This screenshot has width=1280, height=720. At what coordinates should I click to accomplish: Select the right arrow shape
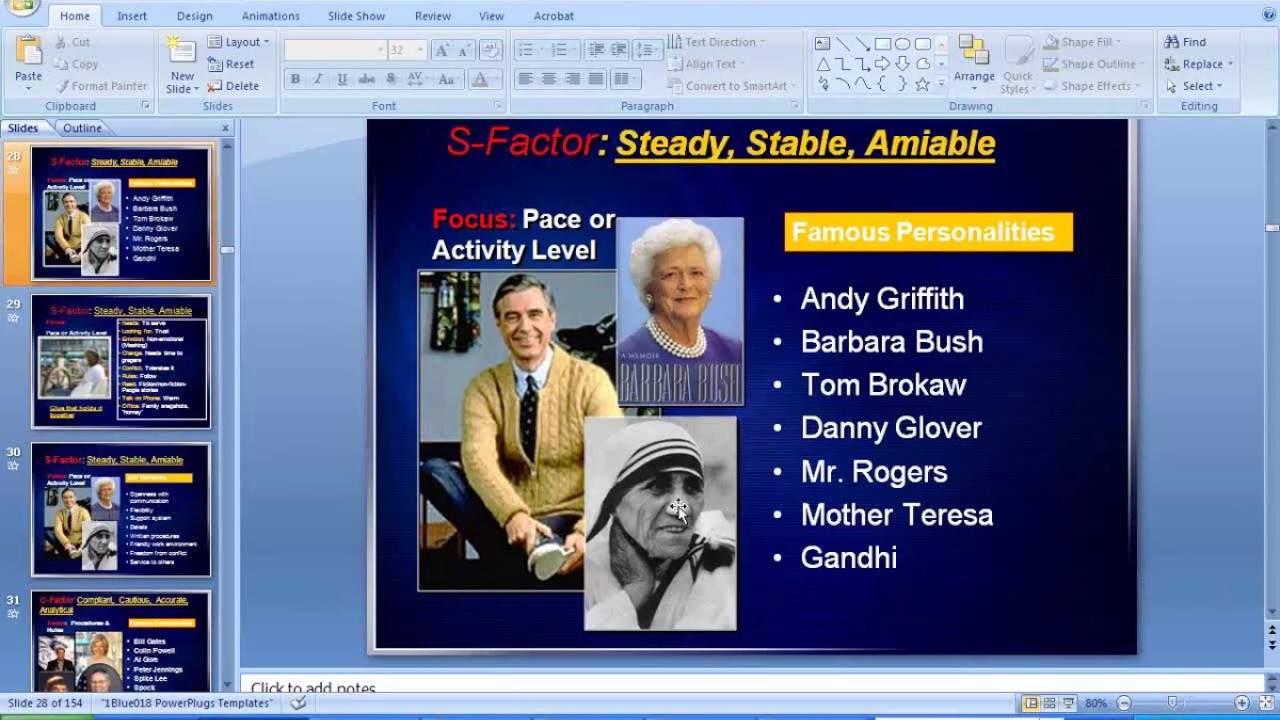(x=883, y=64)
